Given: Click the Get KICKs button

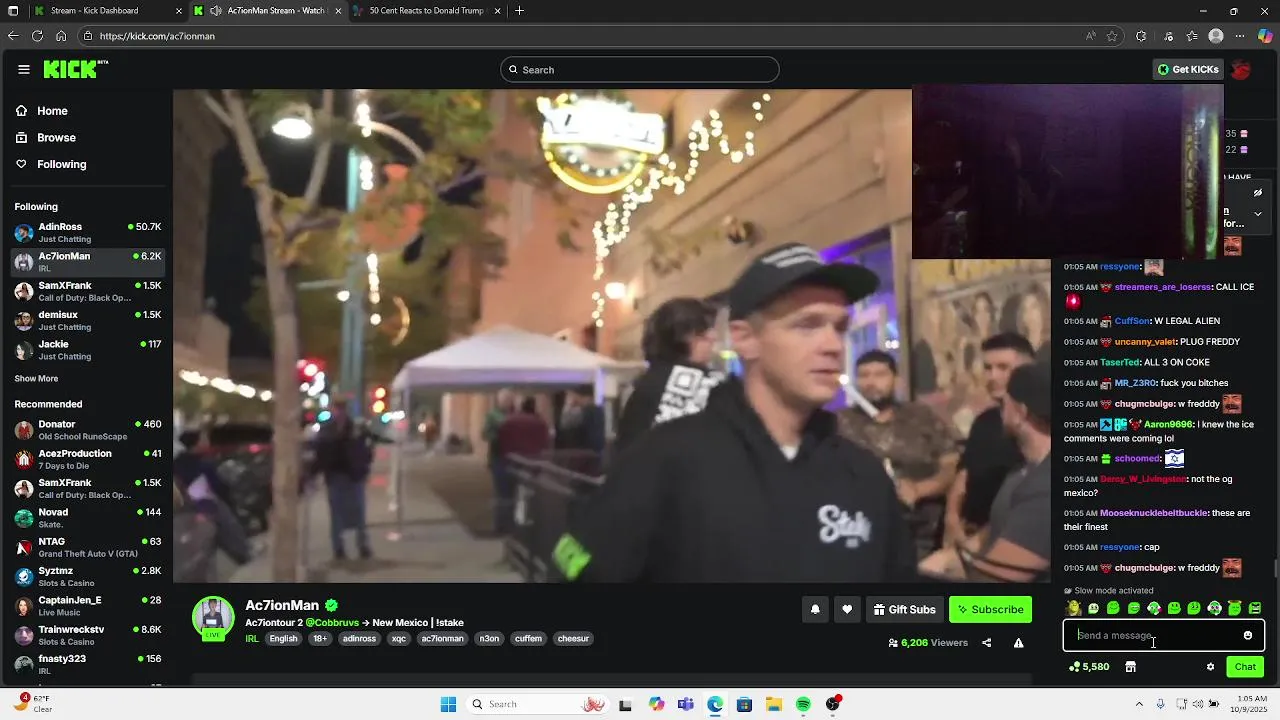Looking at the screenshot, I should pos(1188,70).
